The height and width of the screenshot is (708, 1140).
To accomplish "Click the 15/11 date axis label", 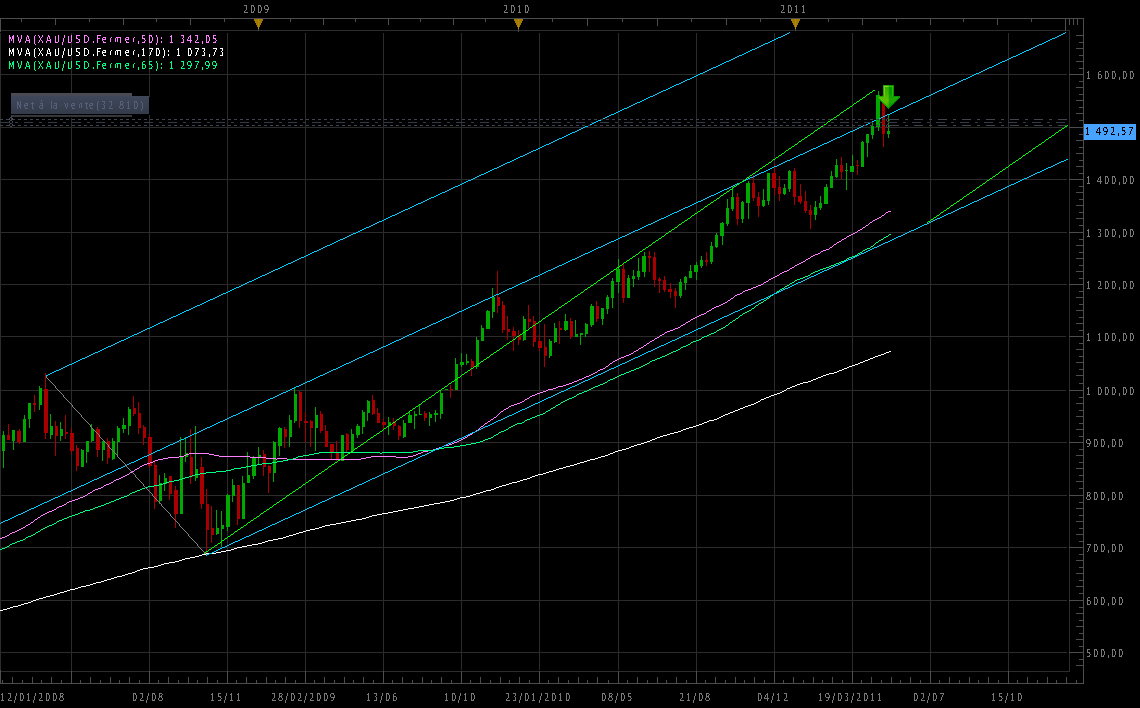I will point(226,697).
